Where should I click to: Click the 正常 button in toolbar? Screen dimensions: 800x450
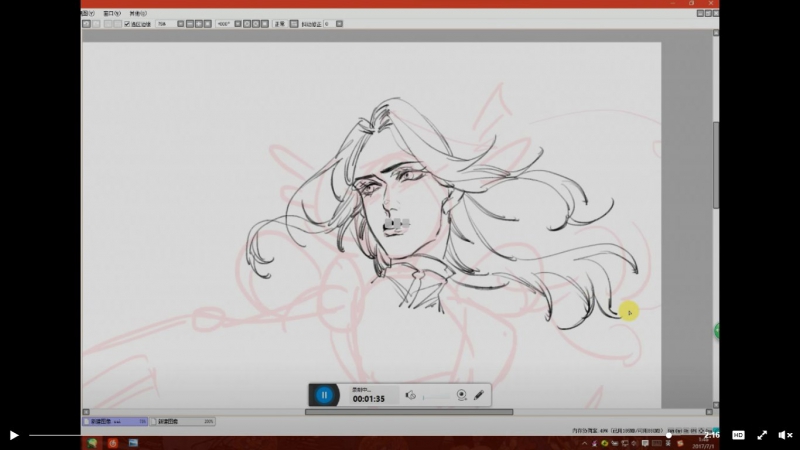click(280, 24)
